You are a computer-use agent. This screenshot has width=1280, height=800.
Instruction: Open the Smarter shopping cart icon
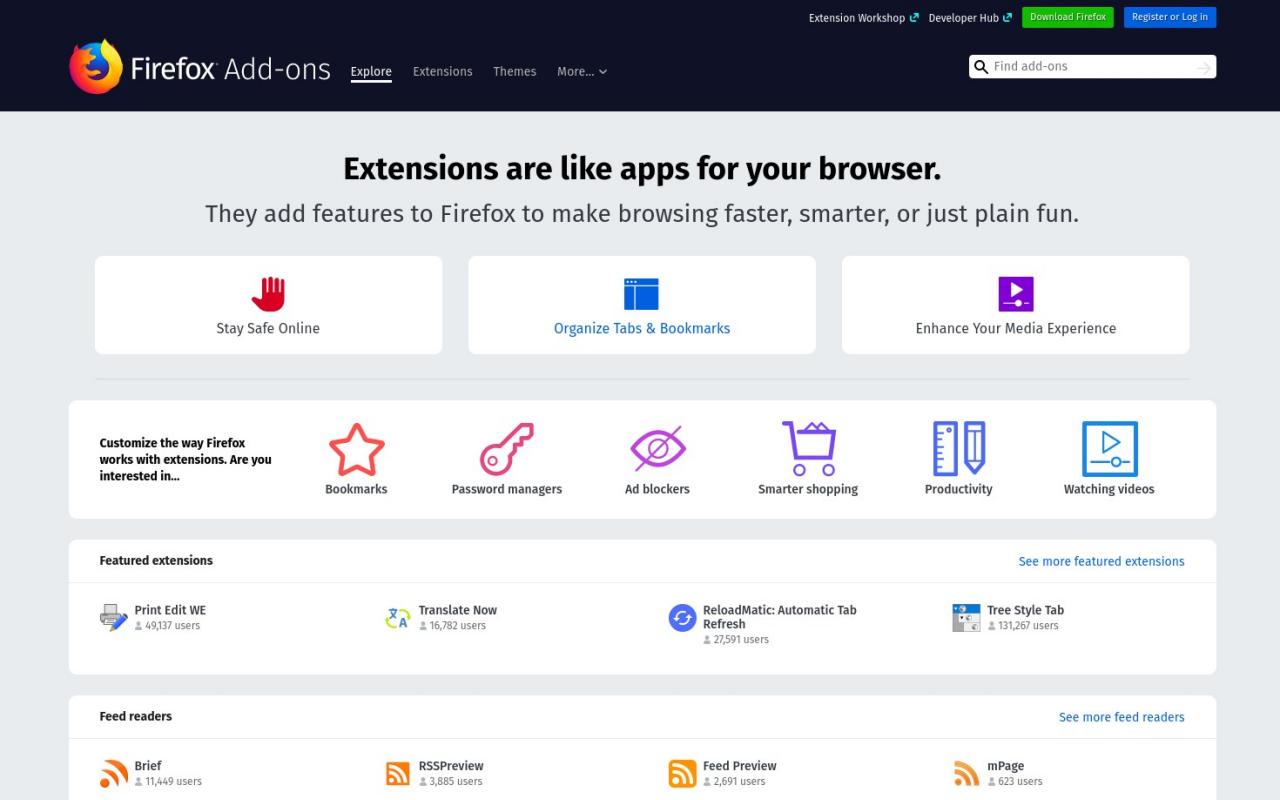coord(808,450)
